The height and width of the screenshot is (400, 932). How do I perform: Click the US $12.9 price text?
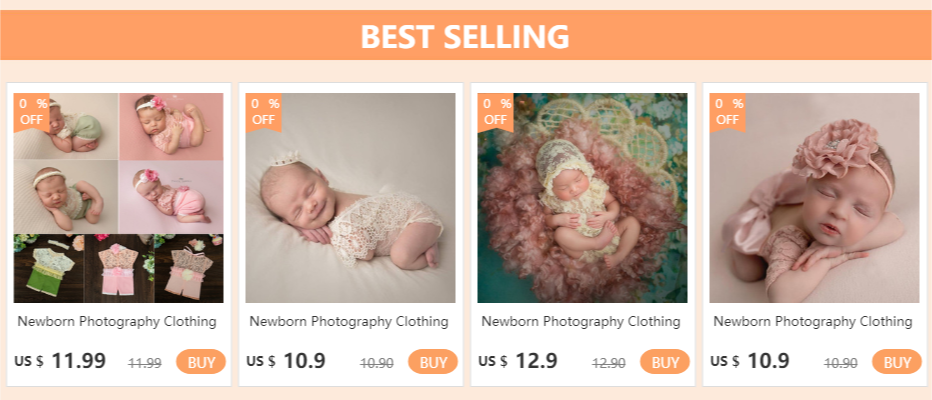pos(518,362)
